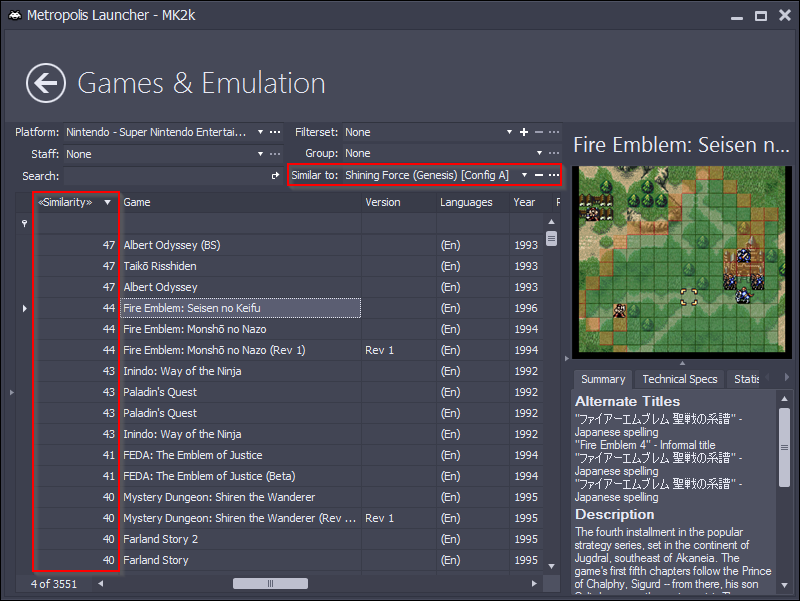Maximize the Metropolis Launcher window
The width and height of the screenshot is (800, 601).
click(x=761, y=16)
